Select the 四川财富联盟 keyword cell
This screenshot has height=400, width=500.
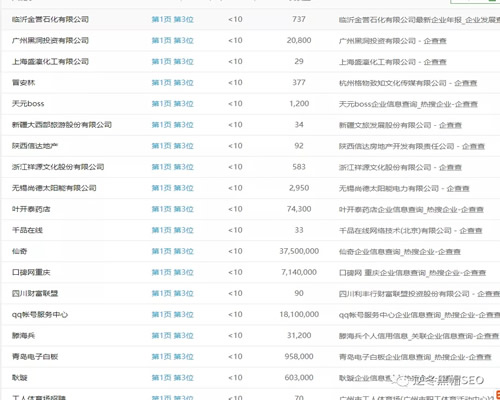[35, 293]
